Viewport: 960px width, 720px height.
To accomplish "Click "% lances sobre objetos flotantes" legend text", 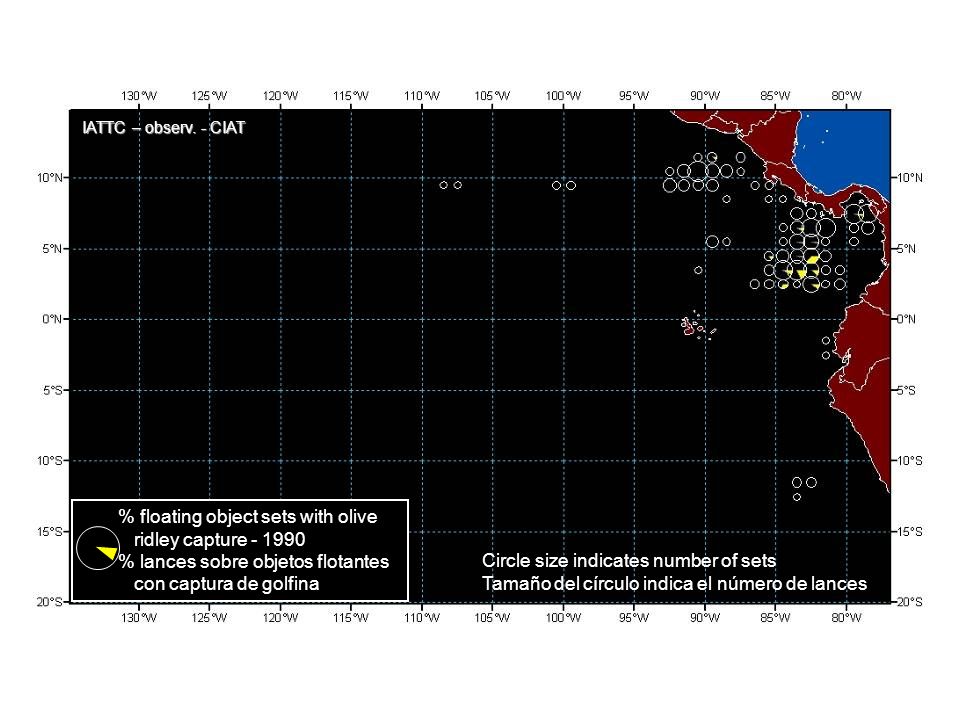I will [253, 561].
